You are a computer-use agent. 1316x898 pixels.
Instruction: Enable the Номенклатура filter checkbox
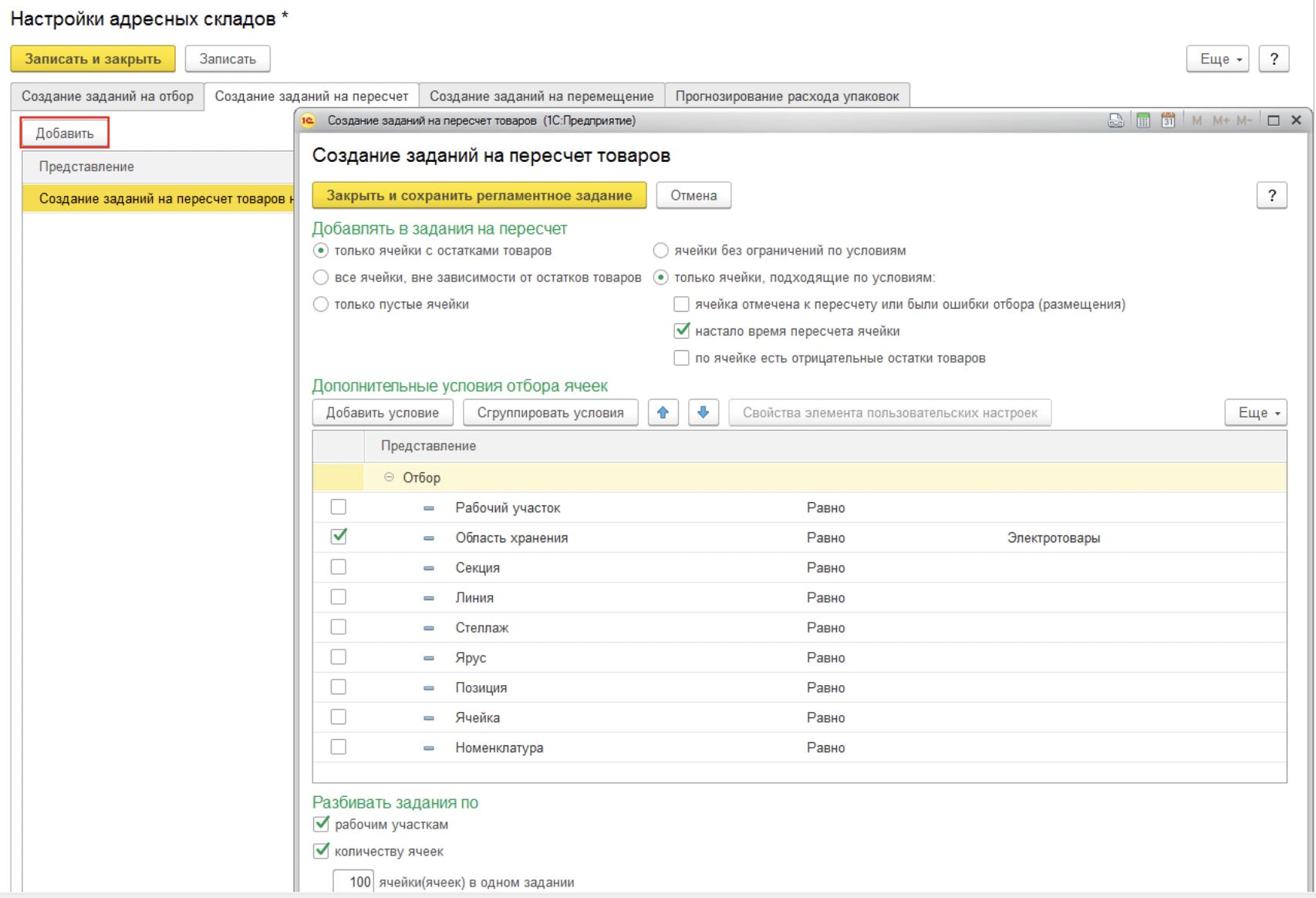point(338,747)
